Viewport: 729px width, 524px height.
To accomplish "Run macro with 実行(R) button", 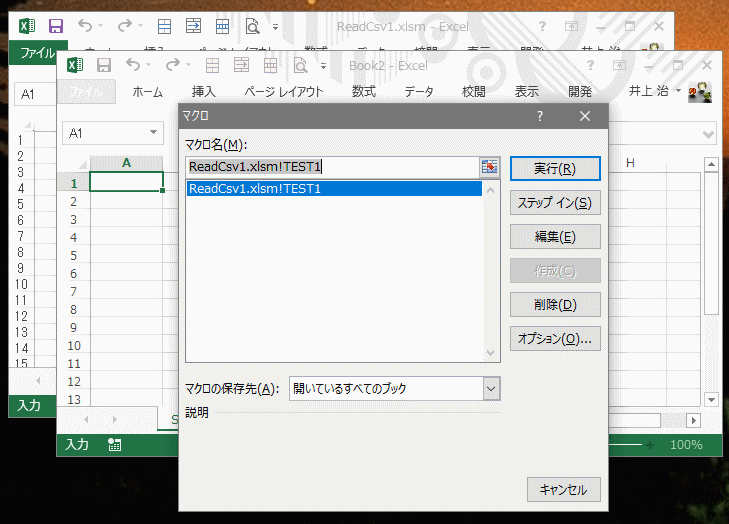I will [x=555, y=168].
